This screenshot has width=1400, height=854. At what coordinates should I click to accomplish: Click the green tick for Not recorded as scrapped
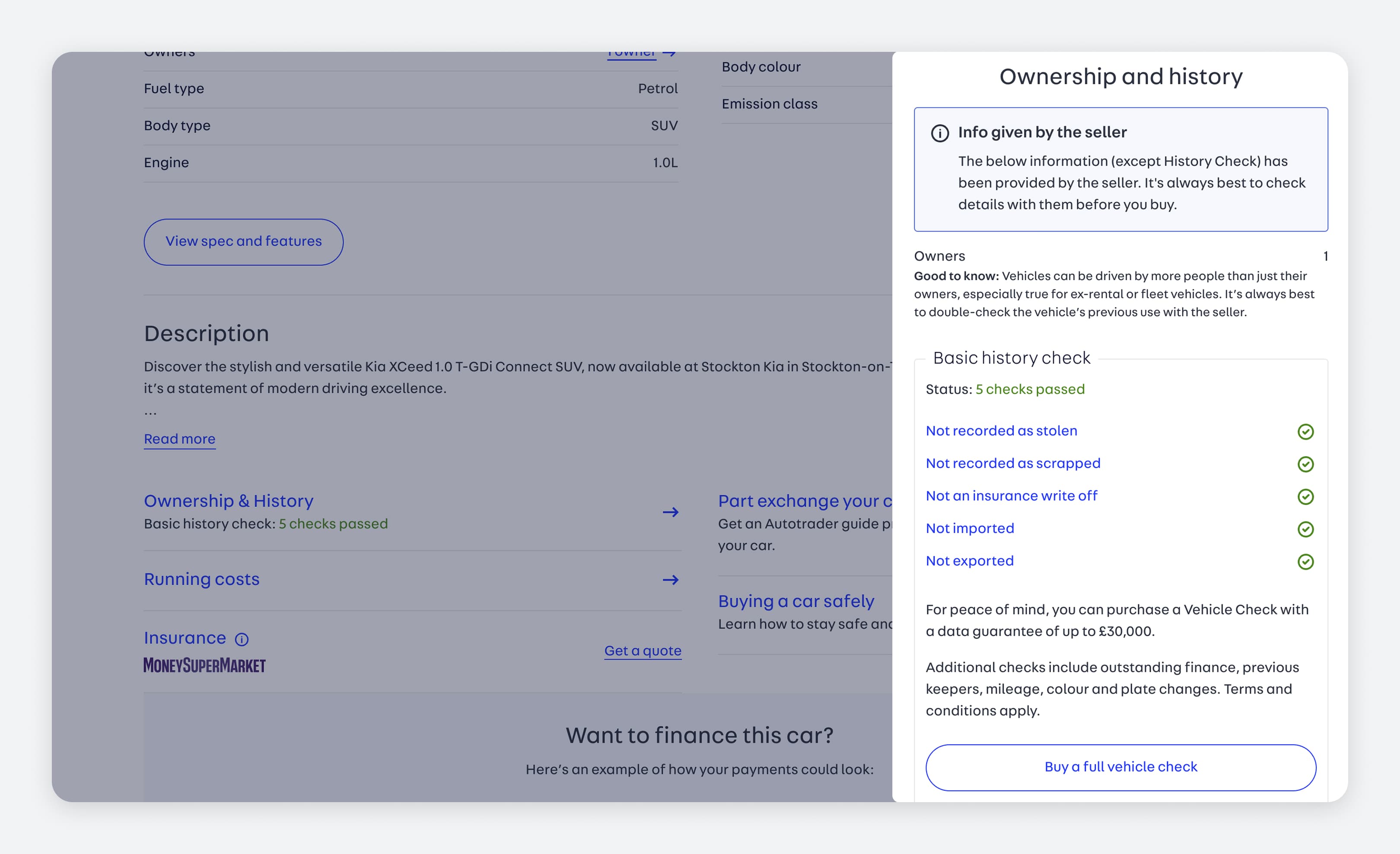[1305, 464]
